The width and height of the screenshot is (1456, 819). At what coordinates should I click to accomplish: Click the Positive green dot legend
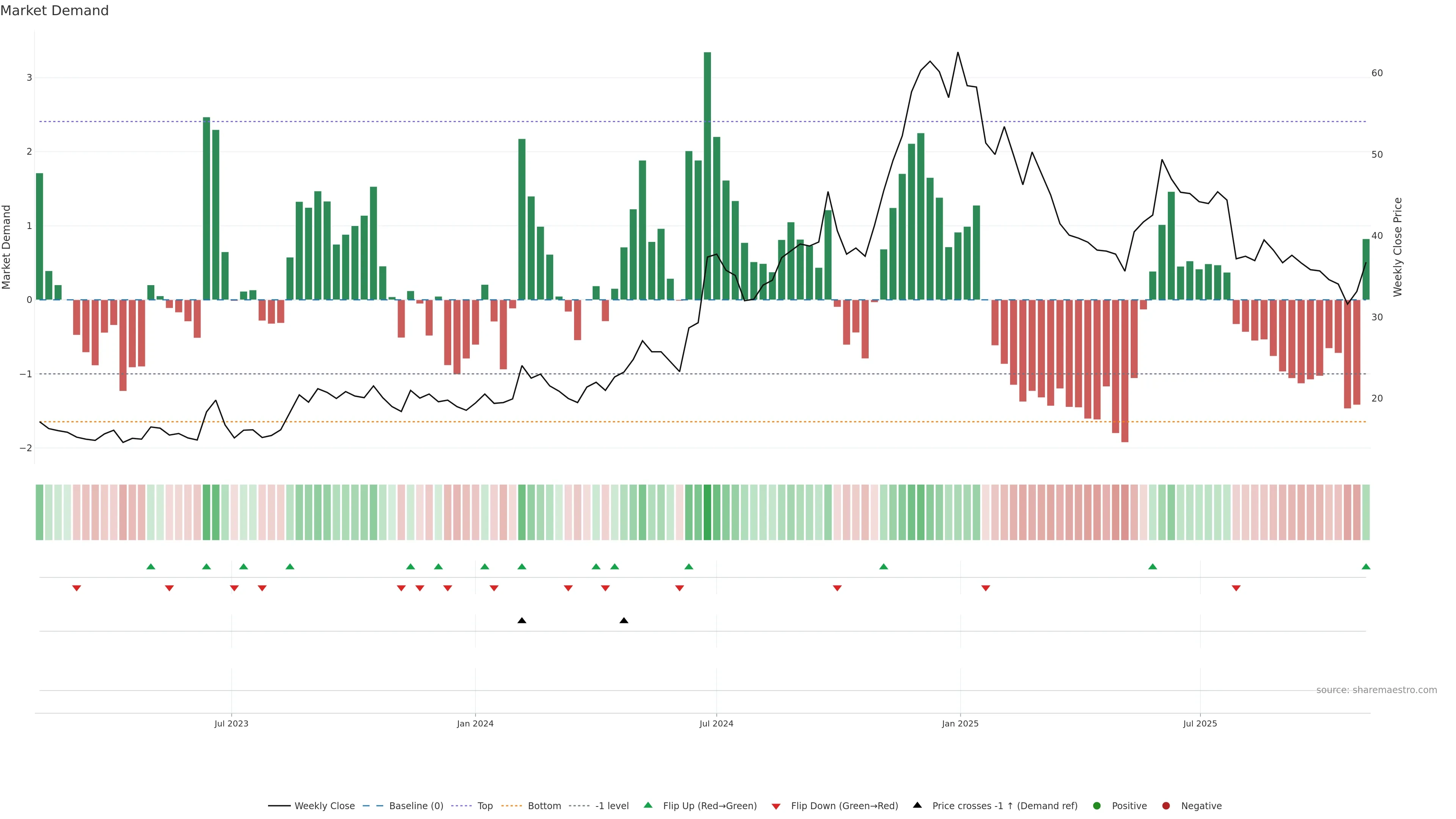1097,806
